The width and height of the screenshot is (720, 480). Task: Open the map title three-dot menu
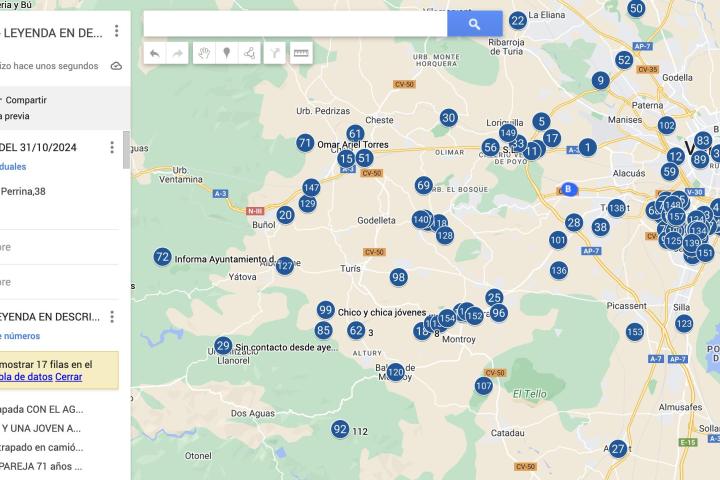click(x=117, y=31)
